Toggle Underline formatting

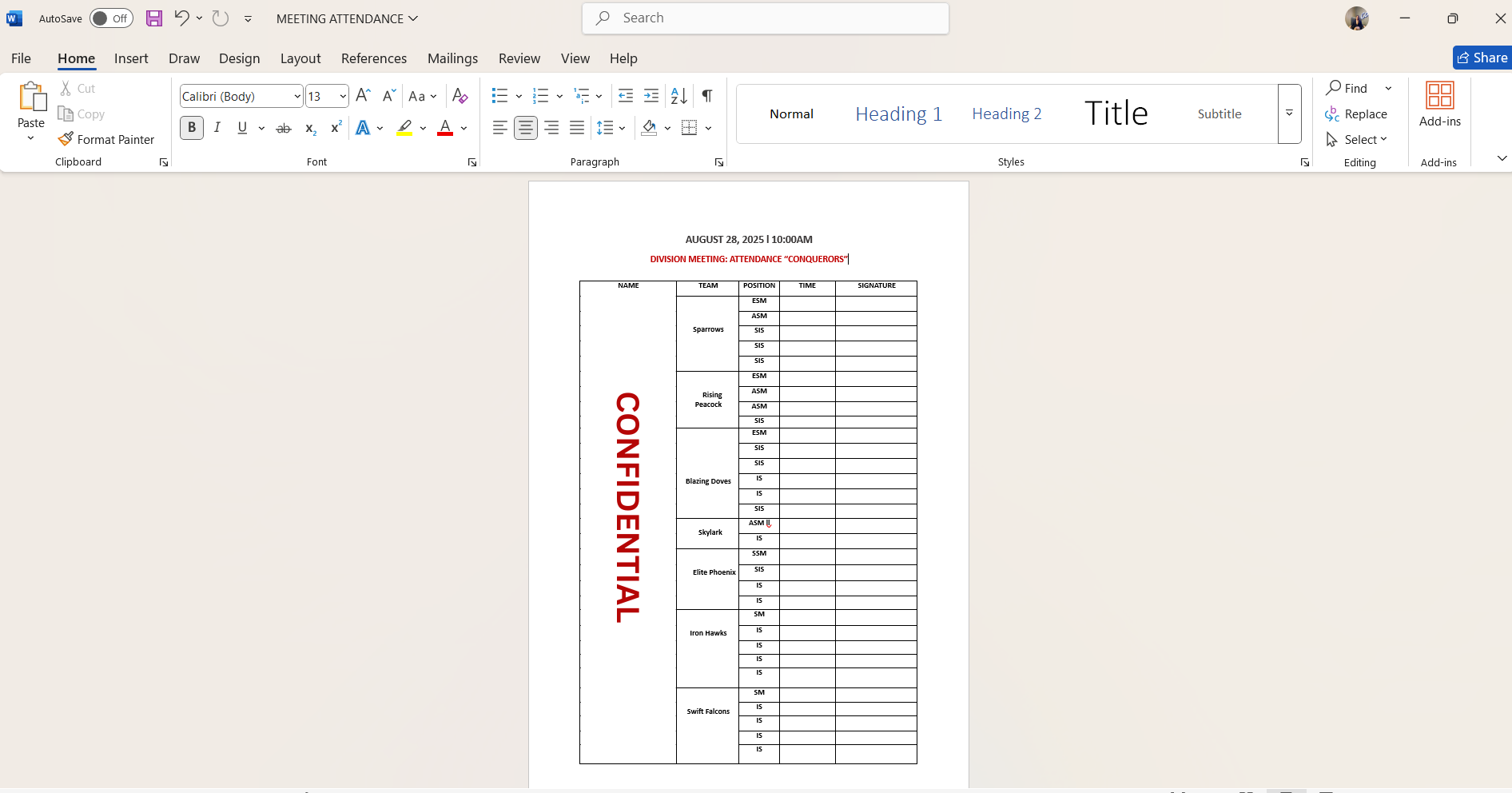242,128
